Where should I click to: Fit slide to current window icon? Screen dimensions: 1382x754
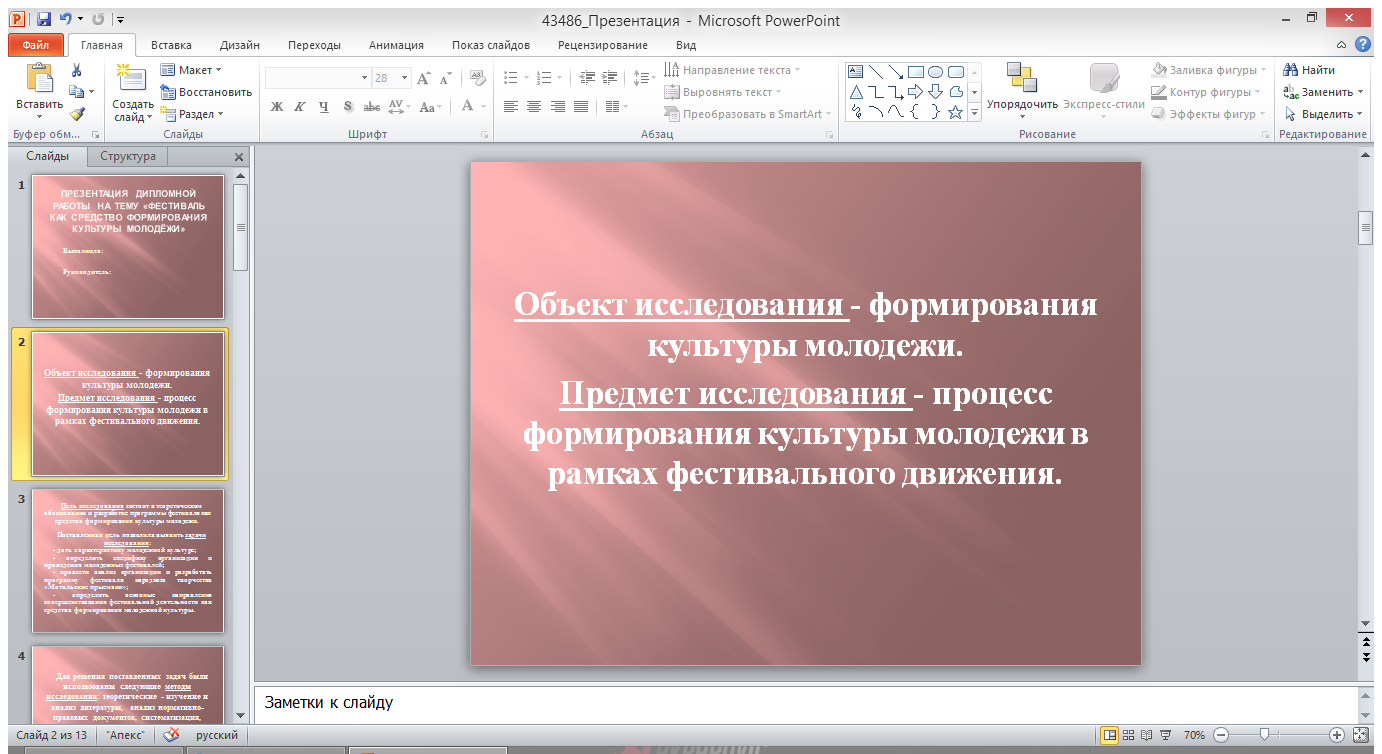click(x=1360, y=734)
